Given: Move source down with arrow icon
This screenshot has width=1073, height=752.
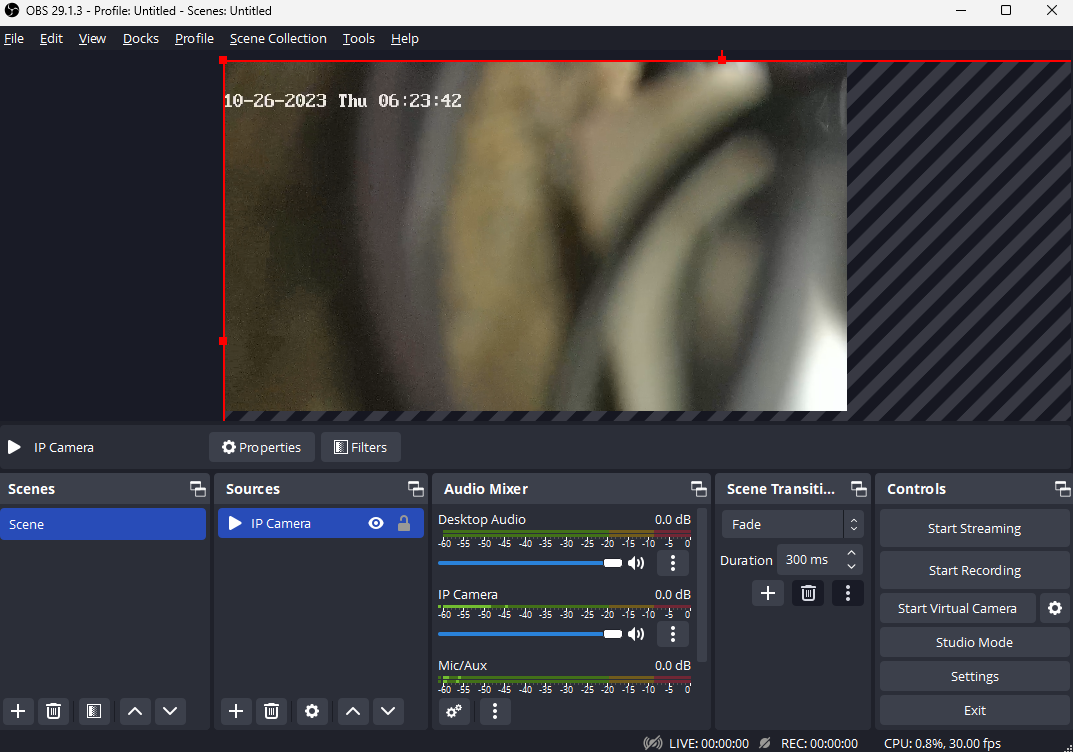Looking at the screenshot, I should (388, 711).
